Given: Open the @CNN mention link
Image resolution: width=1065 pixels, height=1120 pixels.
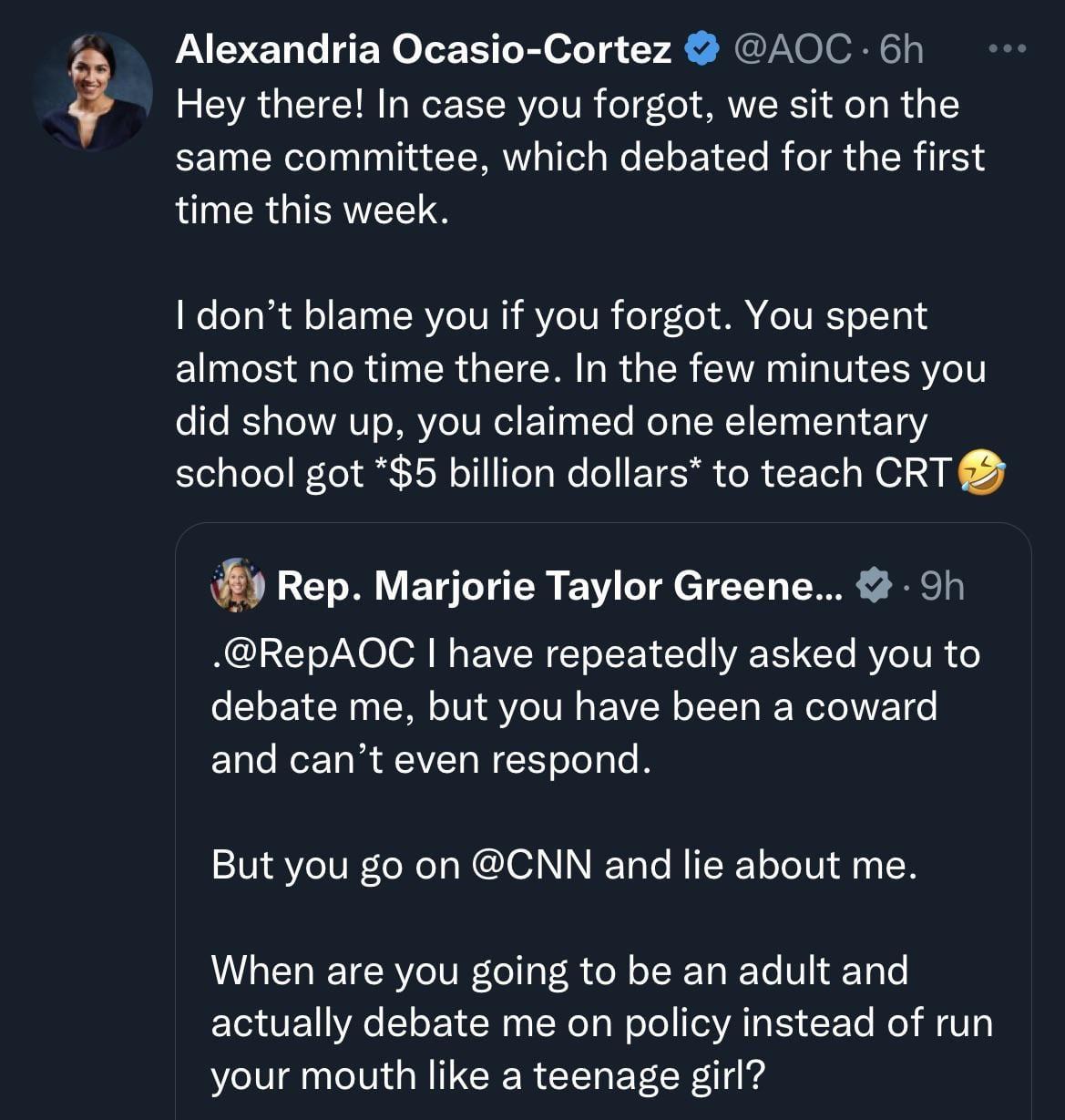Looking at the screenshot, I should point(532,865).
